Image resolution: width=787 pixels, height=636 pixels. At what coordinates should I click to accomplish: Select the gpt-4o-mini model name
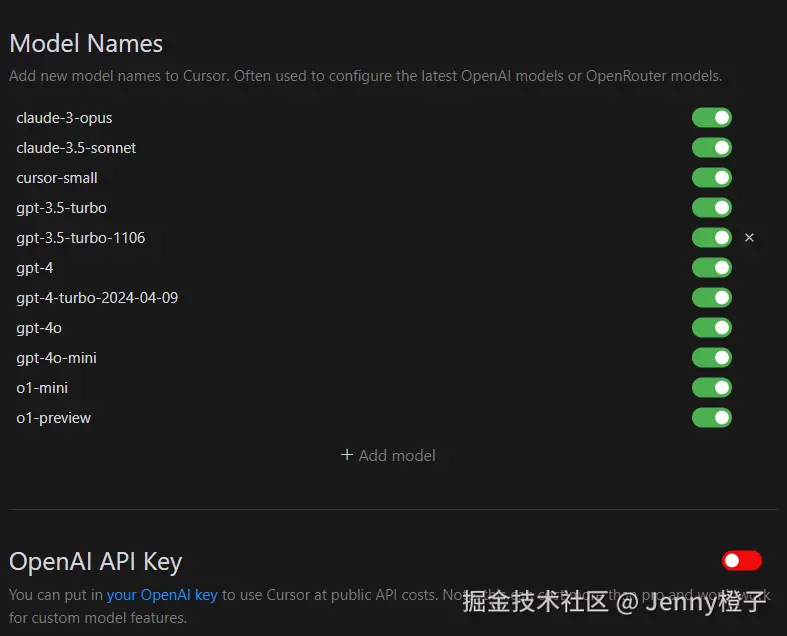56,358
